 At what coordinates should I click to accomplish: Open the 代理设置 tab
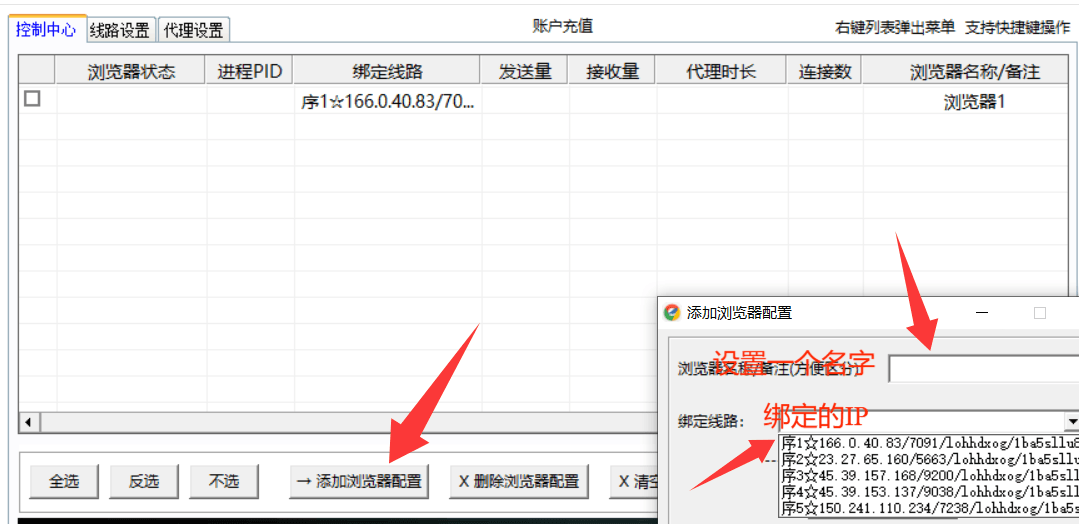click(194, 30)
